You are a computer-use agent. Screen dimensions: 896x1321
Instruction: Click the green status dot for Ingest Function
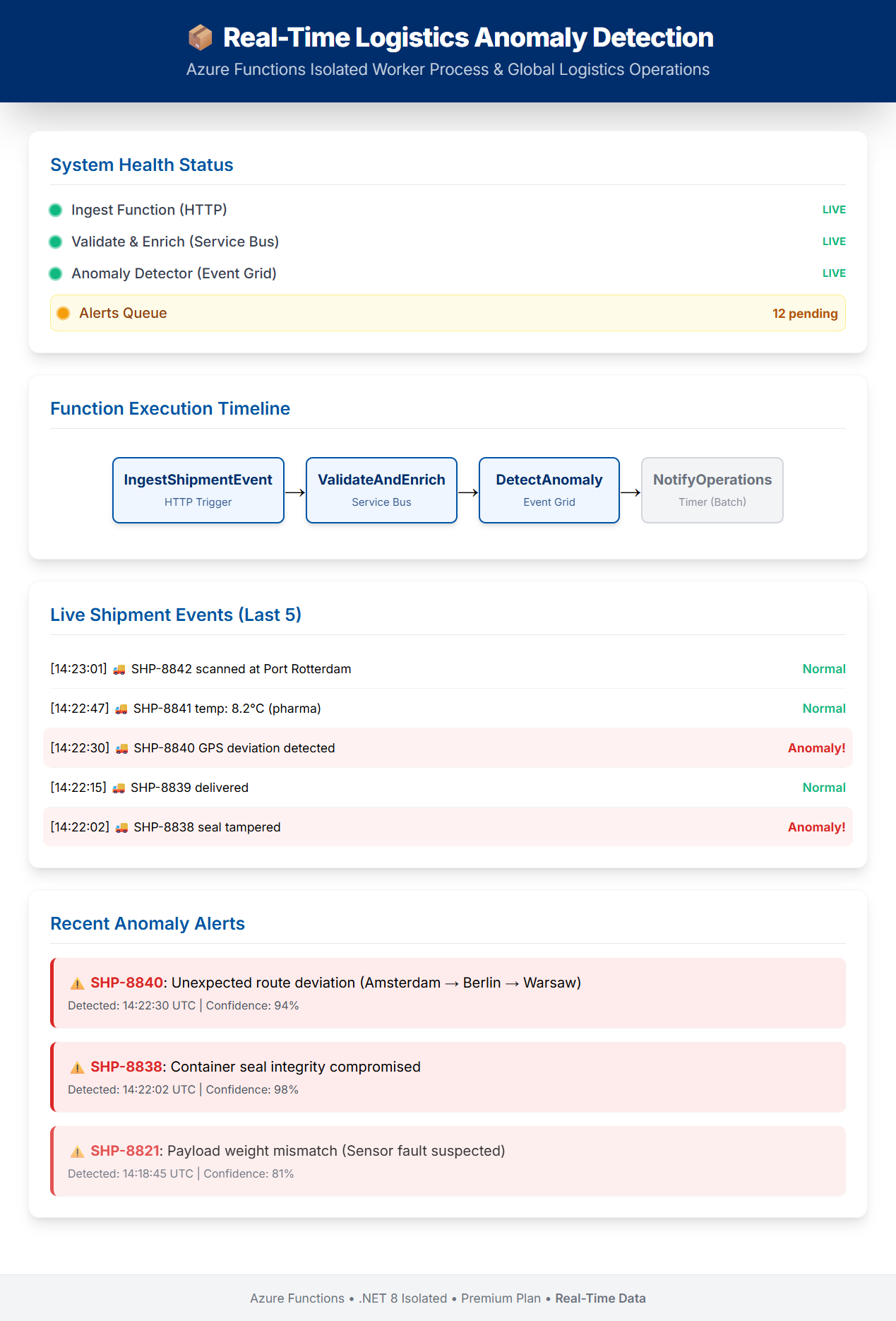click(56, 210)
